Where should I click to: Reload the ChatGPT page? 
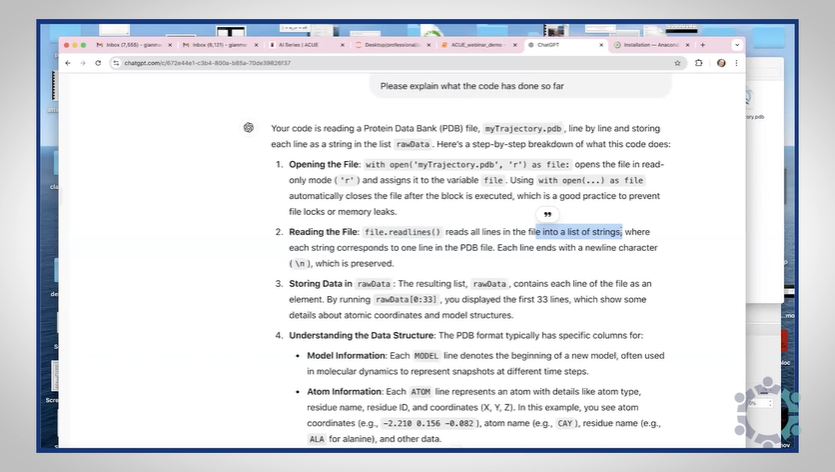98,63
